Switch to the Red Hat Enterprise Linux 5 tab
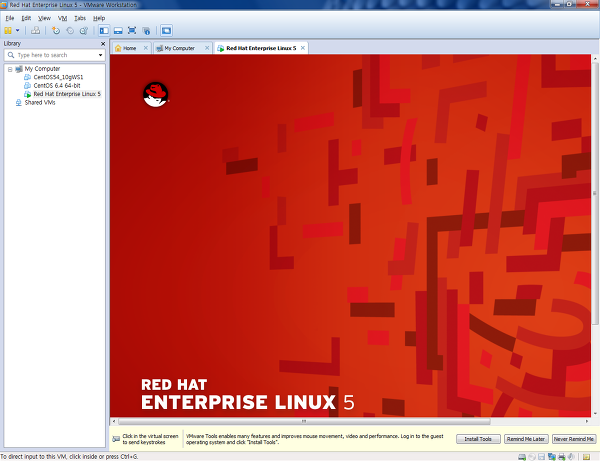This screenshot has width=600, height=461. coord(261,48)
